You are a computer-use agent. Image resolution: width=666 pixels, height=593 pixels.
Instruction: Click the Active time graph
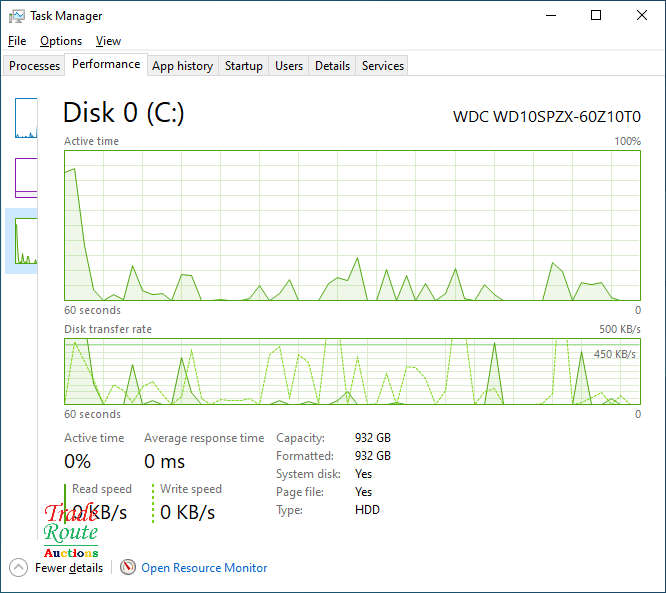point(352,225)
